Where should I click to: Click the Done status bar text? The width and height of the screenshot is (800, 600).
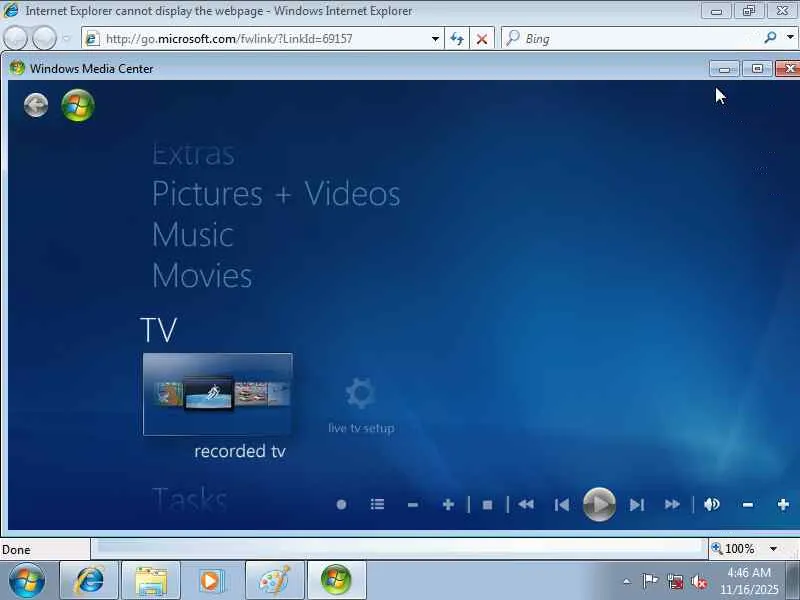(16, 549)
